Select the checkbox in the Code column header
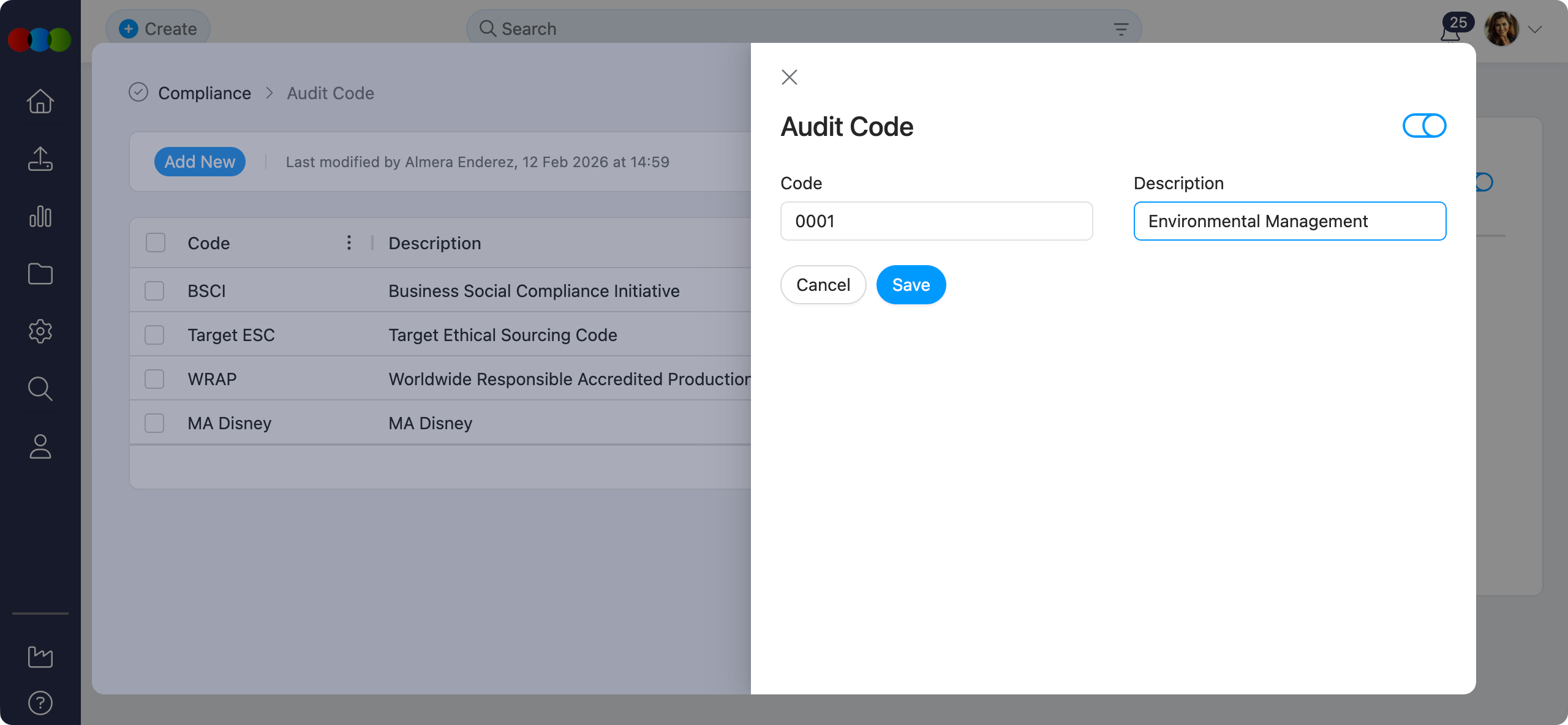This screenshot has height=725, width=1568. (154, 242)
